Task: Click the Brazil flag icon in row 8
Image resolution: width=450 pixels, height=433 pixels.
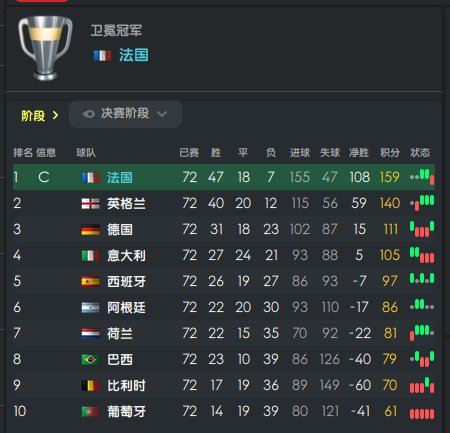Action: pos(91,359)
